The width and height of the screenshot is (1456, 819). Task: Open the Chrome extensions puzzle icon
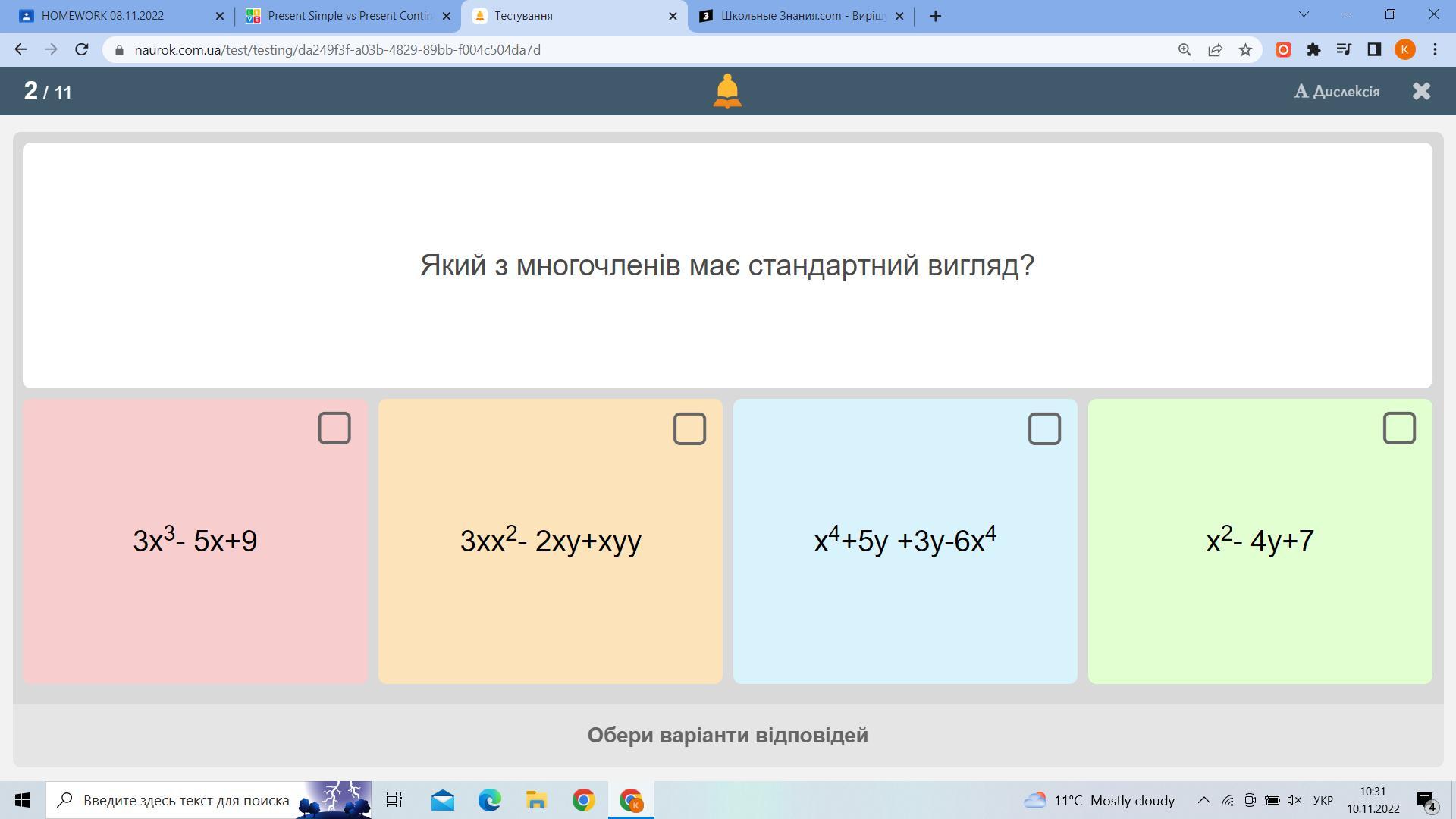pyautogui.click(x=1313, y=50)
